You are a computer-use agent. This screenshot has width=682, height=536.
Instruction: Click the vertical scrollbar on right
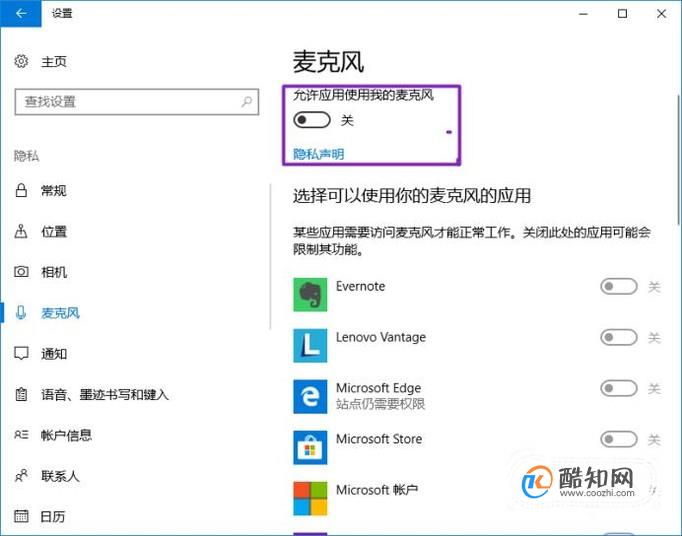(x=679, y=160)
